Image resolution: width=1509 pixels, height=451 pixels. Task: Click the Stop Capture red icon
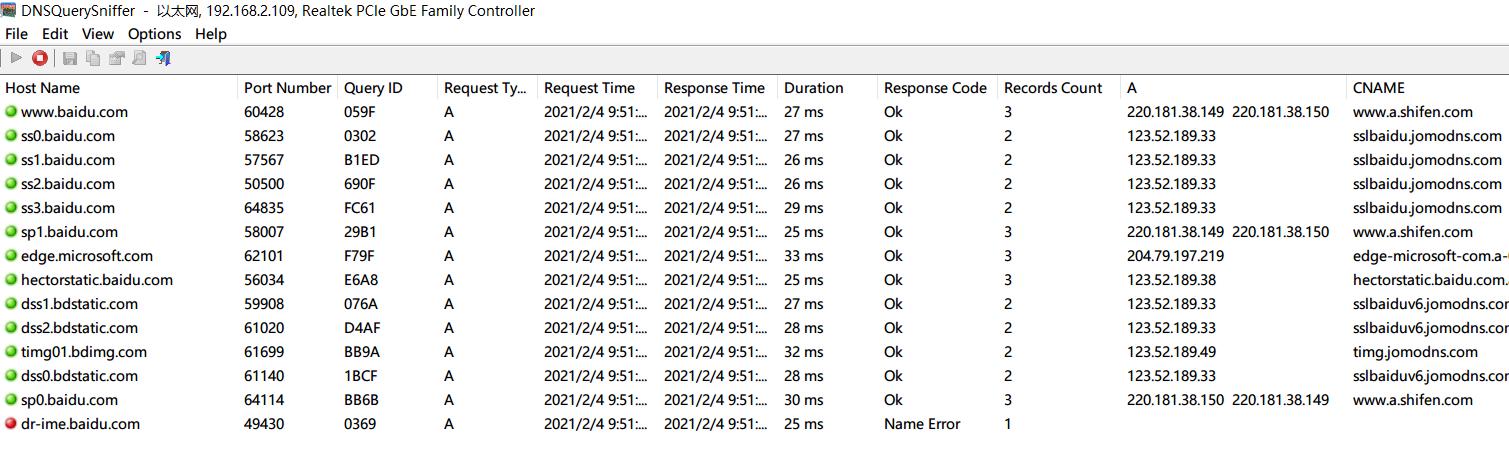(x=40, y=59)
